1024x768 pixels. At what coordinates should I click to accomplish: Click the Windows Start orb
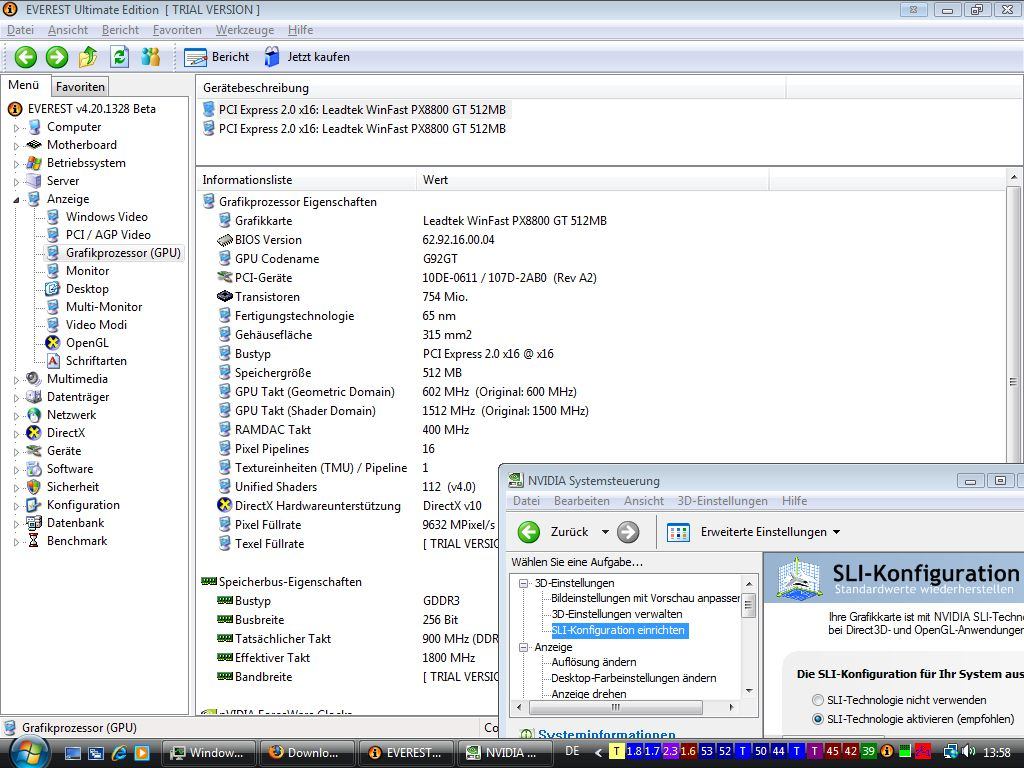[28, 752]
